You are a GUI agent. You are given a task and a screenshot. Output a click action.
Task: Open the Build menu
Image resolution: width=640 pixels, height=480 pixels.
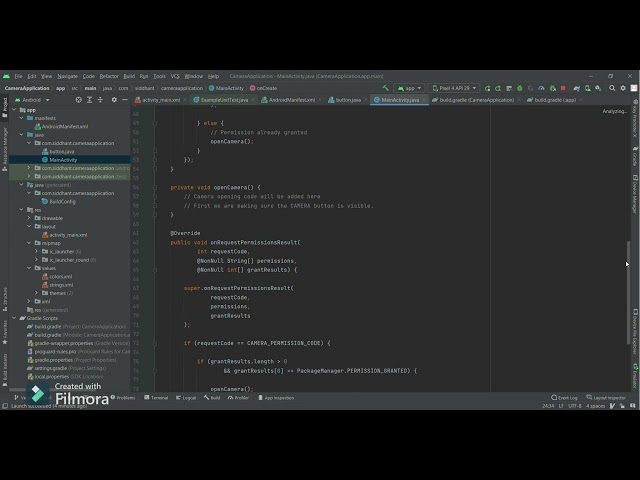pyautogui.click(x=129, y=76)
